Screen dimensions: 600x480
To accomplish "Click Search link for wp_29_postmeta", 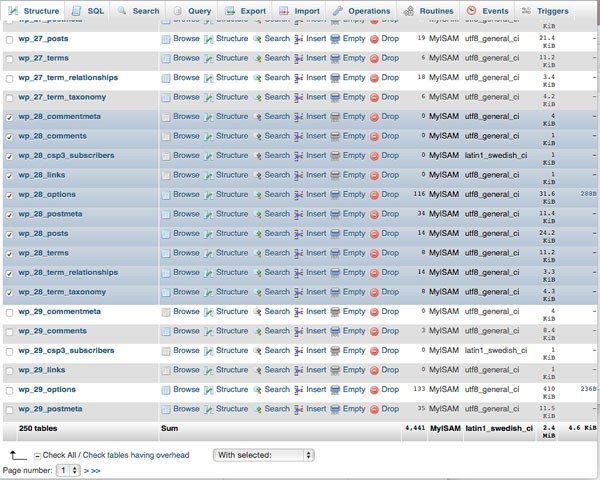I will 277,409.
